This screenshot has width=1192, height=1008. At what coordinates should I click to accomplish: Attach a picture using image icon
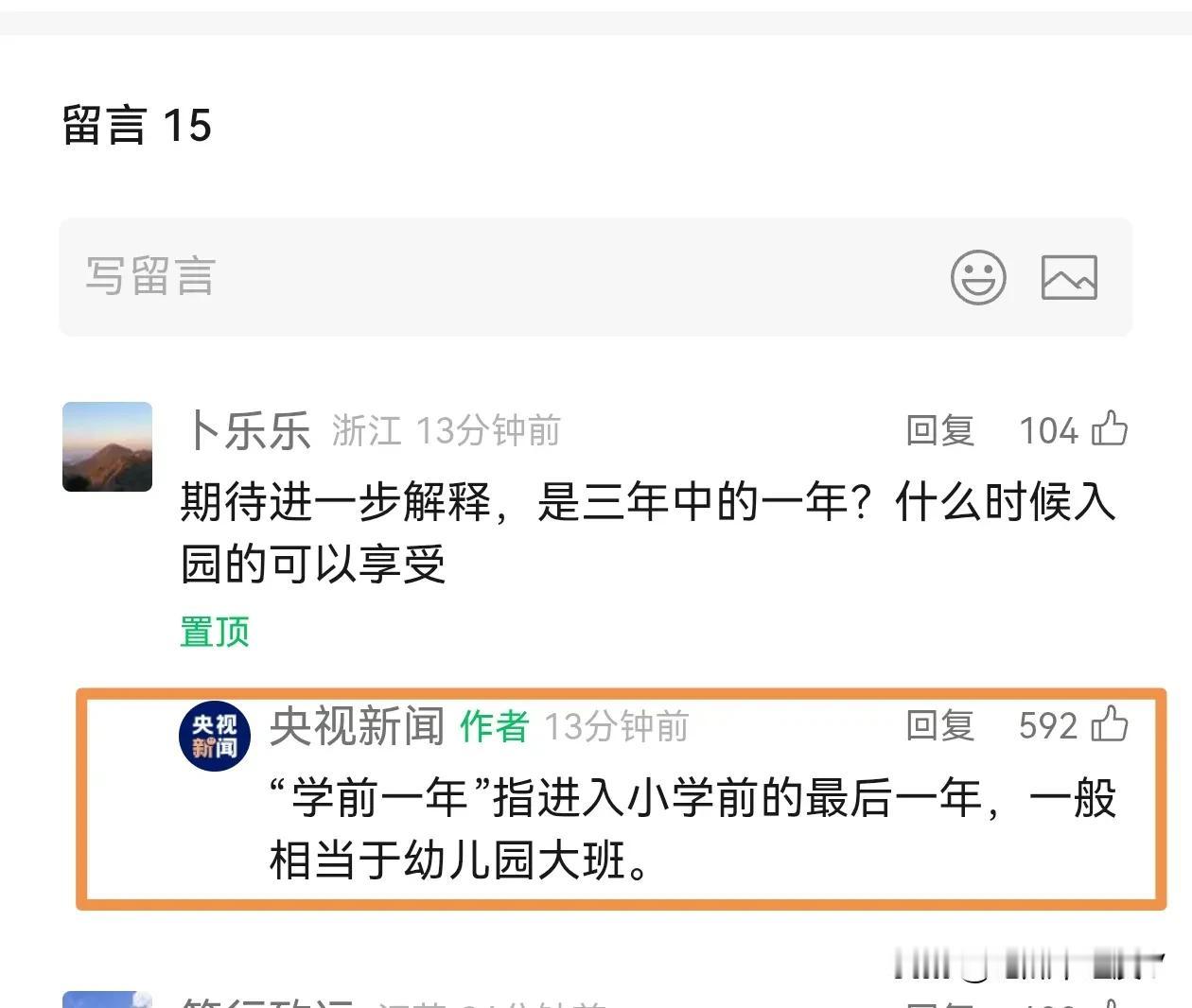coord(1069,277)
